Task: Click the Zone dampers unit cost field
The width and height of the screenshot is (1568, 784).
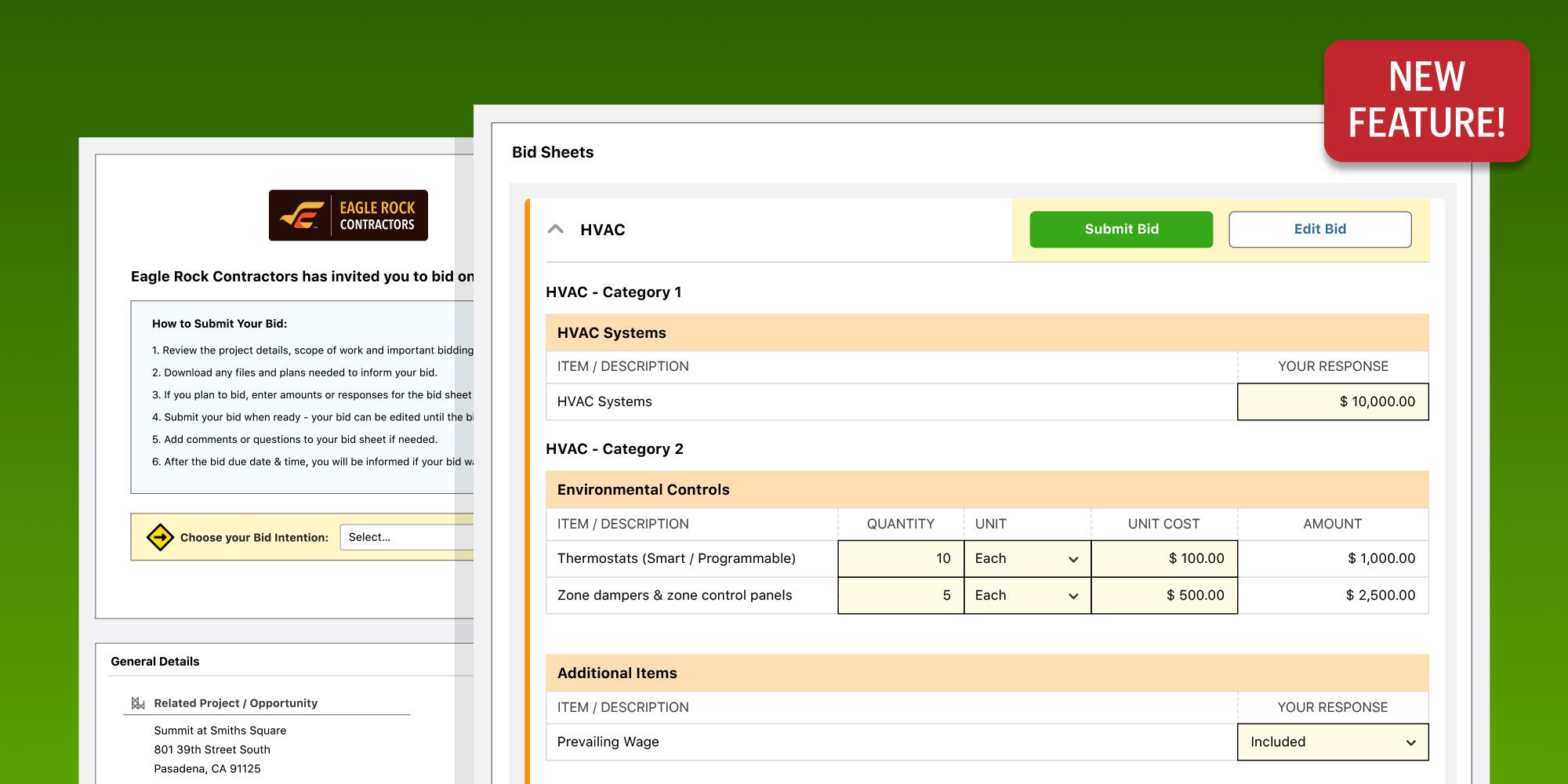Action: pyautogui.click(x=1163, y=596)
